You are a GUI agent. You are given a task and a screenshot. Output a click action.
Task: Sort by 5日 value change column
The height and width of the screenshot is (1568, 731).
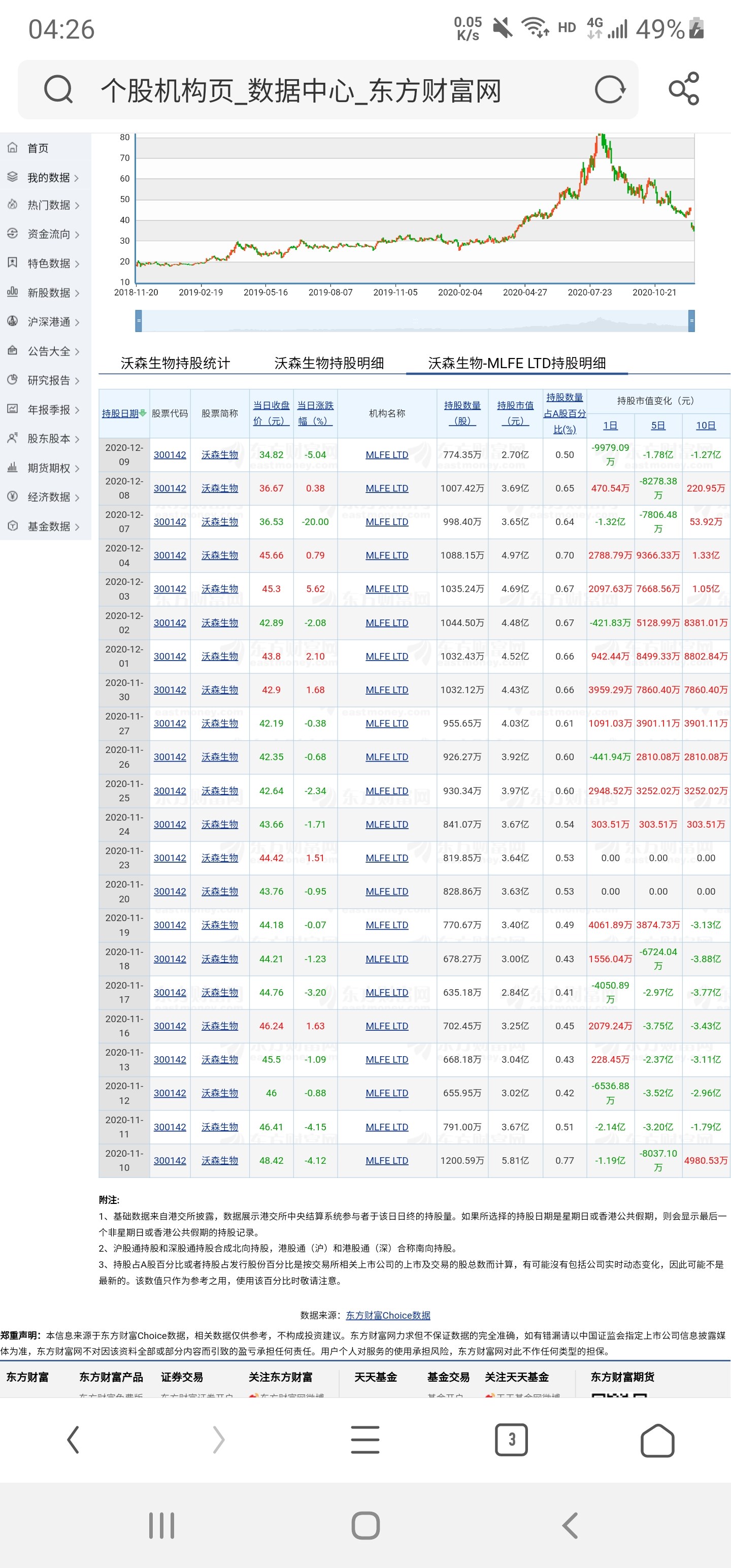click(x=658, y=426)
